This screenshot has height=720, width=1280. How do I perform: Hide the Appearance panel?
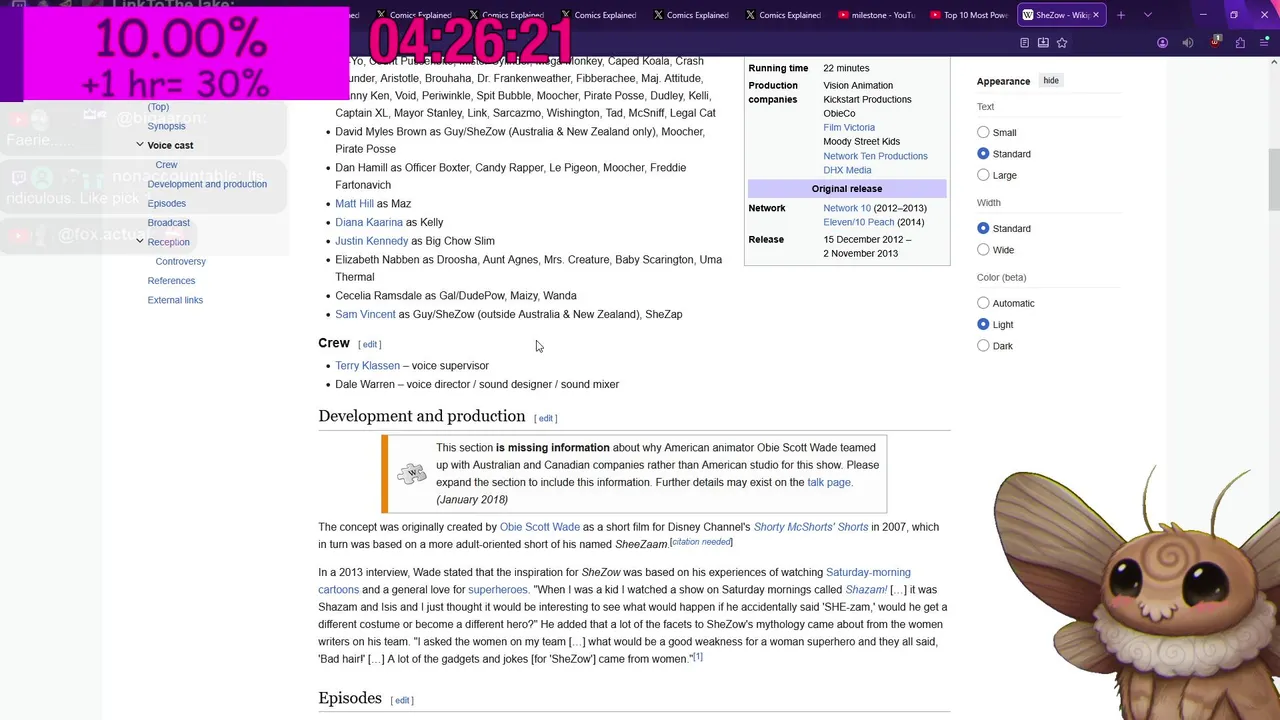coord(1051,80)
